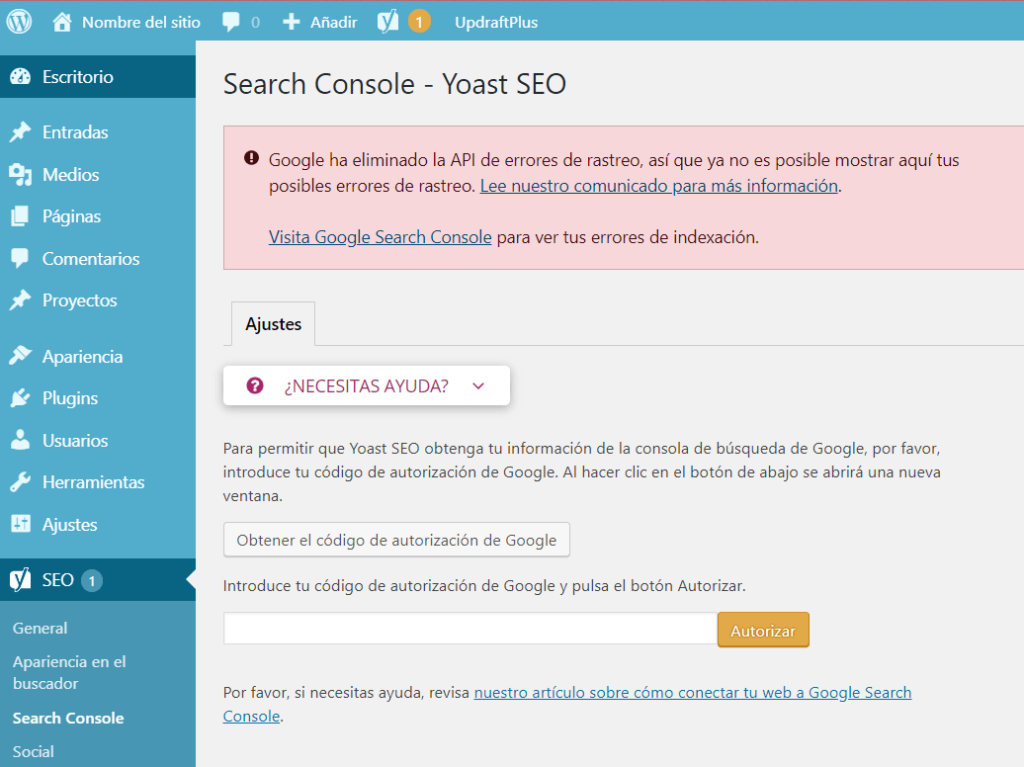Open UpdraftPlus in the admin bar
The image size is (1024, 767).
click(496, 22)
